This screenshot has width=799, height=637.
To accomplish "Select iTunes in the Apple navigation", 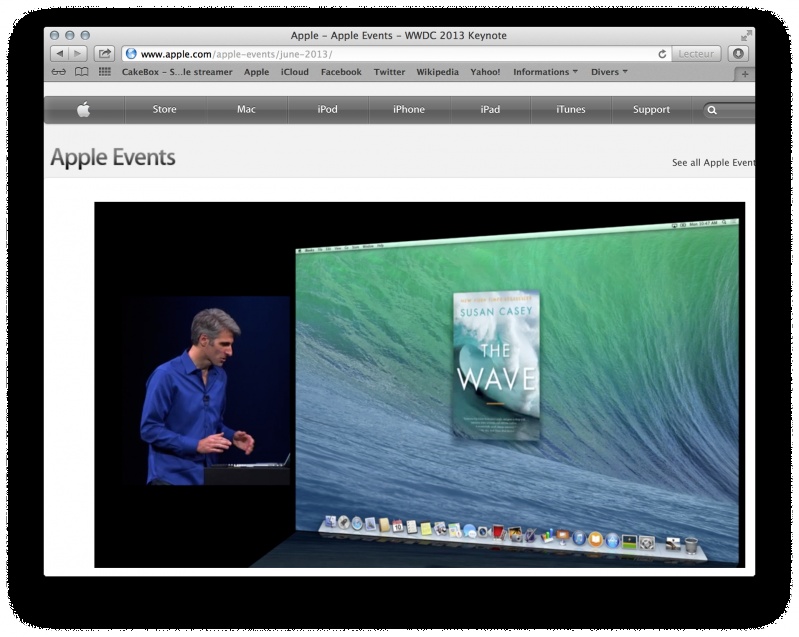I will 571,109.
